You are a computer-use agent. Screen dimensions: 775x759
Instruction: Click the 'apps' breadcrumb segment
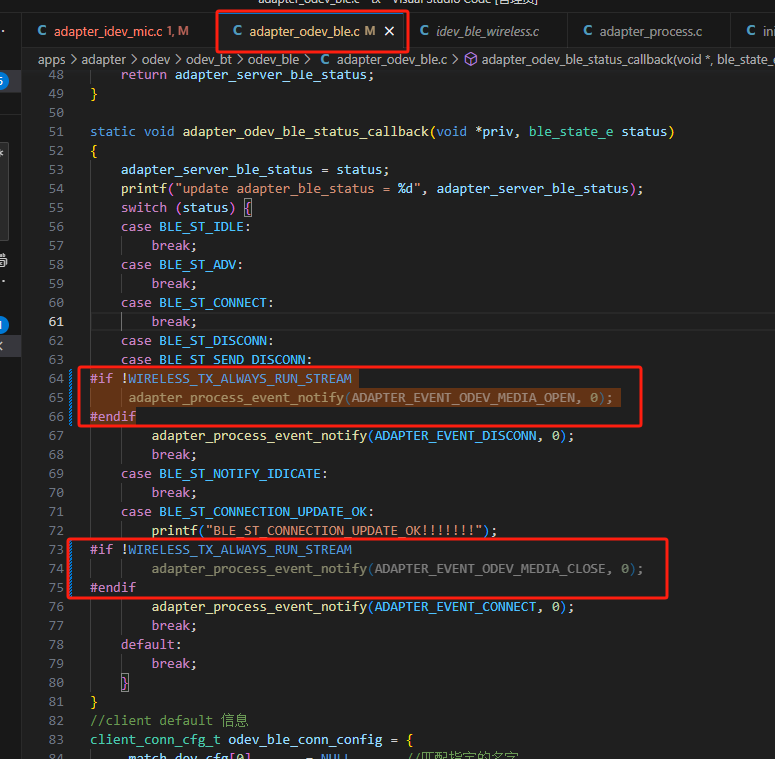click(51, 60)
